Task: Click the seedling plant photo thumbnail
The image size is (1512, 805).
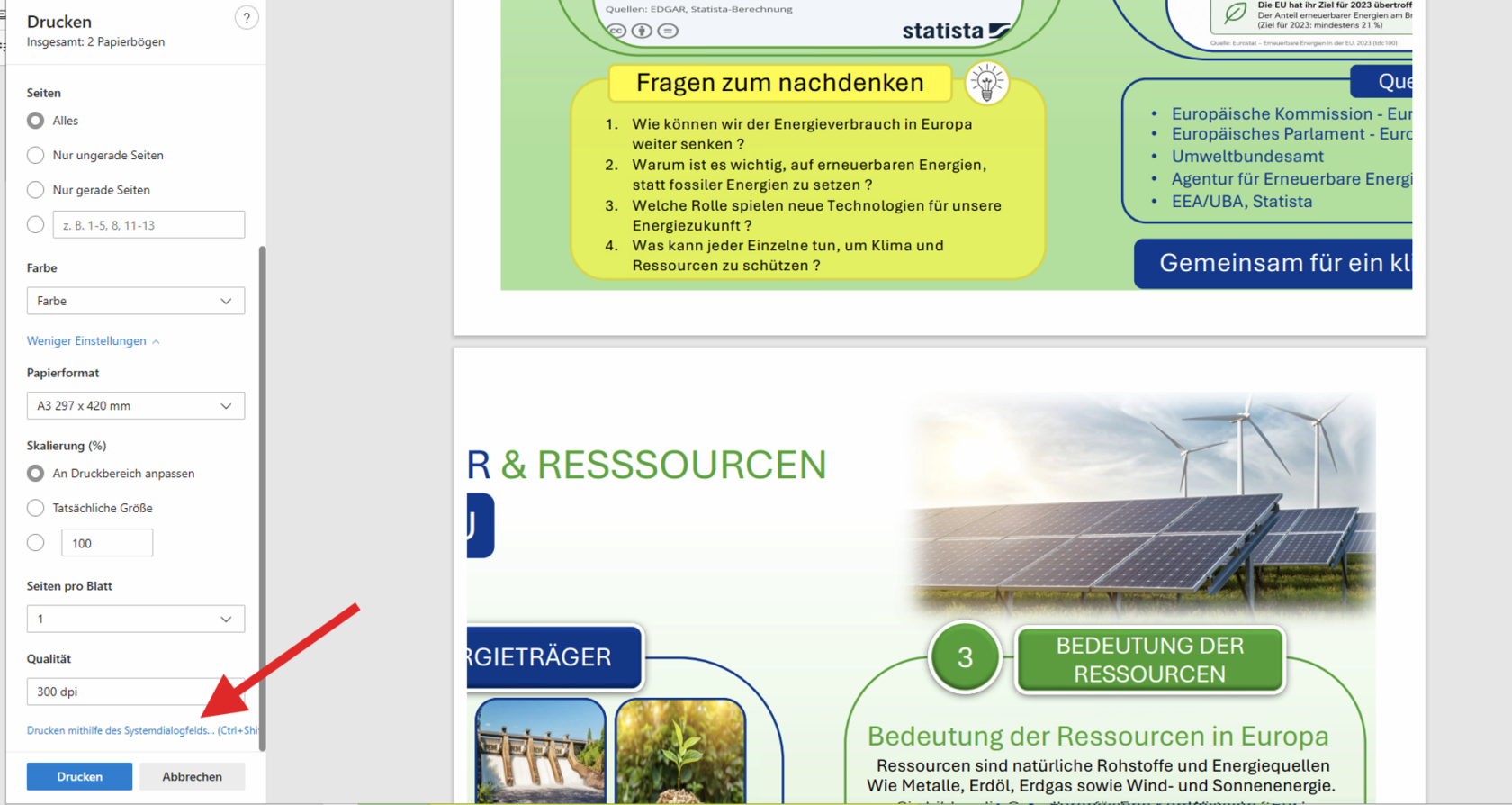Action: pyautogui.click(x=680, y=751)
